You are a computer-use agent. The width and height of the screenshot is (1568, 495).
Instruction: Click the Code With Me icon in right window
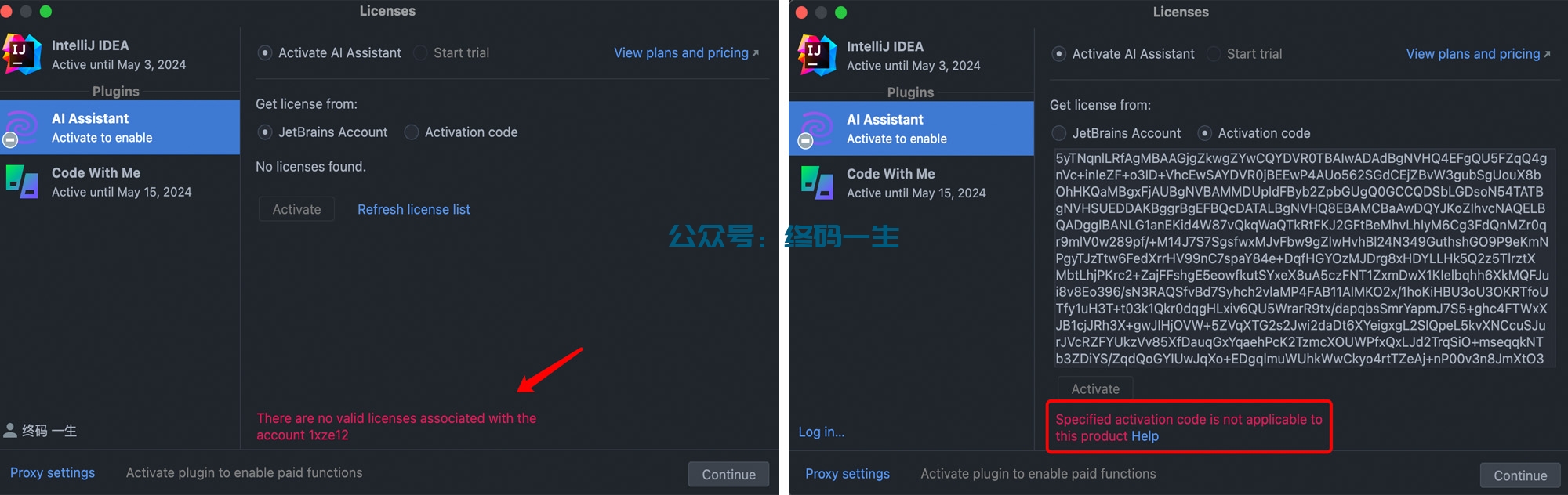coord(817,182)
